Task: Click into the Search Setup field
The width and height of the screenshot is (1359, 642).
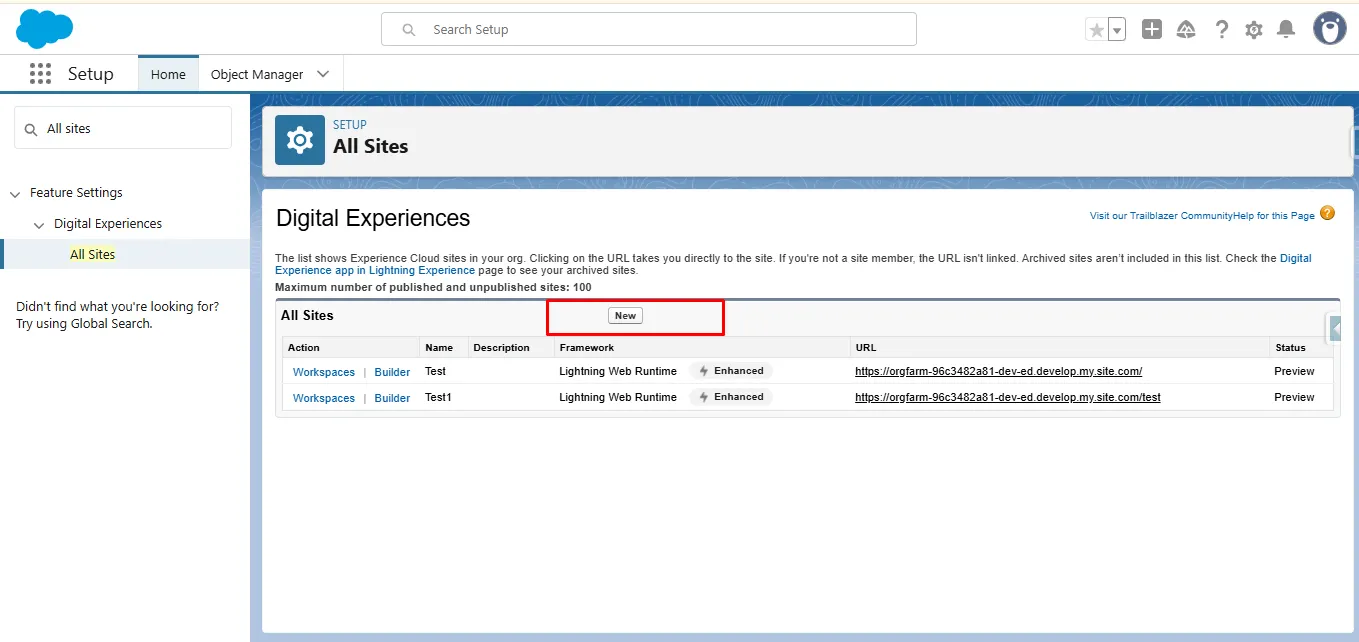Action: click(x=660, y=30)
